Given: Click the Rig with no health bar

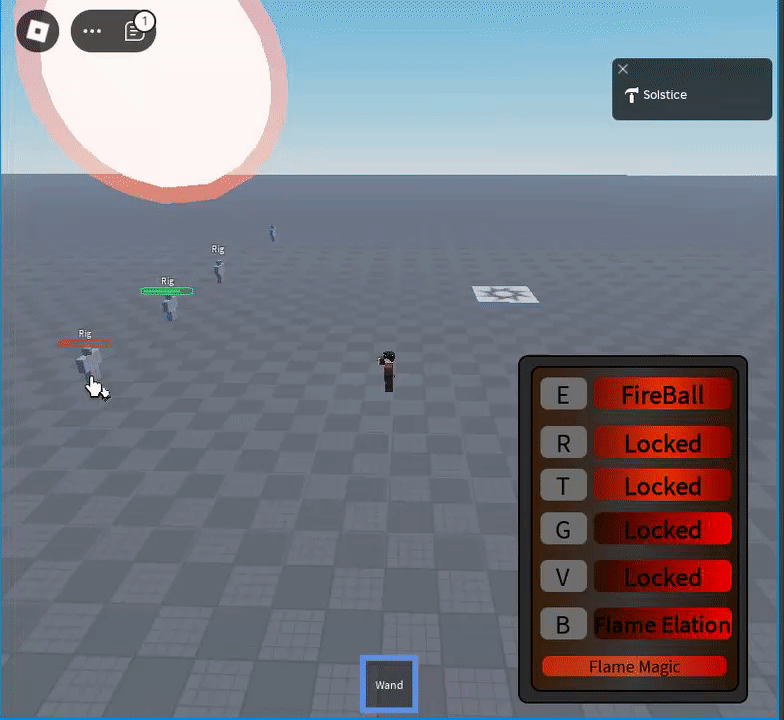Looking at the screenshot, I should [x=218, y=272].
